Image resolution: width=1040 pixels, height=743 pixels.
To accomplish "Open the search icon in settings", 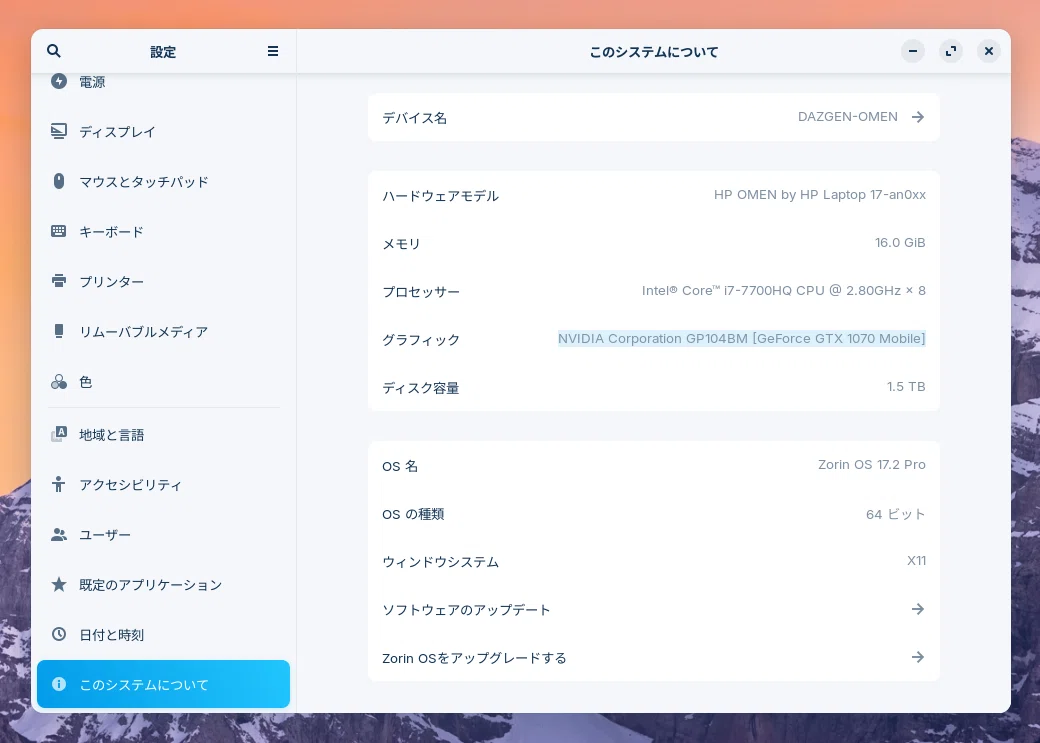I will pos(54,51).
